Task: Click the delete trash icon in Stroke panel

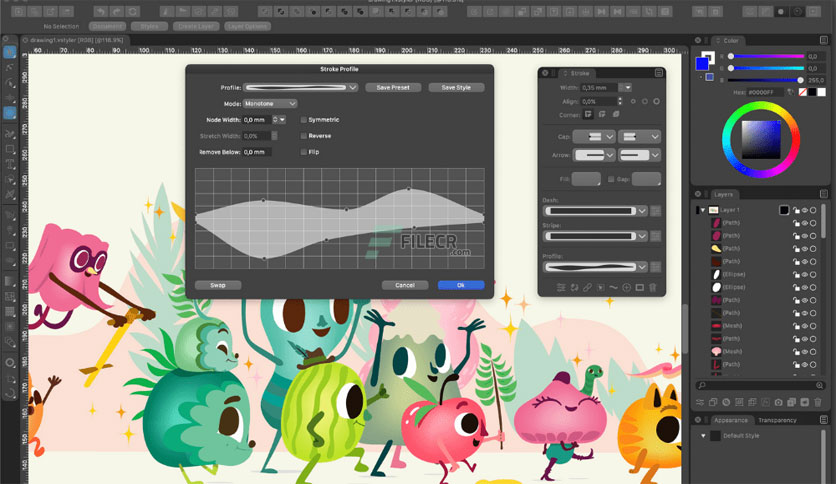Action: click(653, 288)
